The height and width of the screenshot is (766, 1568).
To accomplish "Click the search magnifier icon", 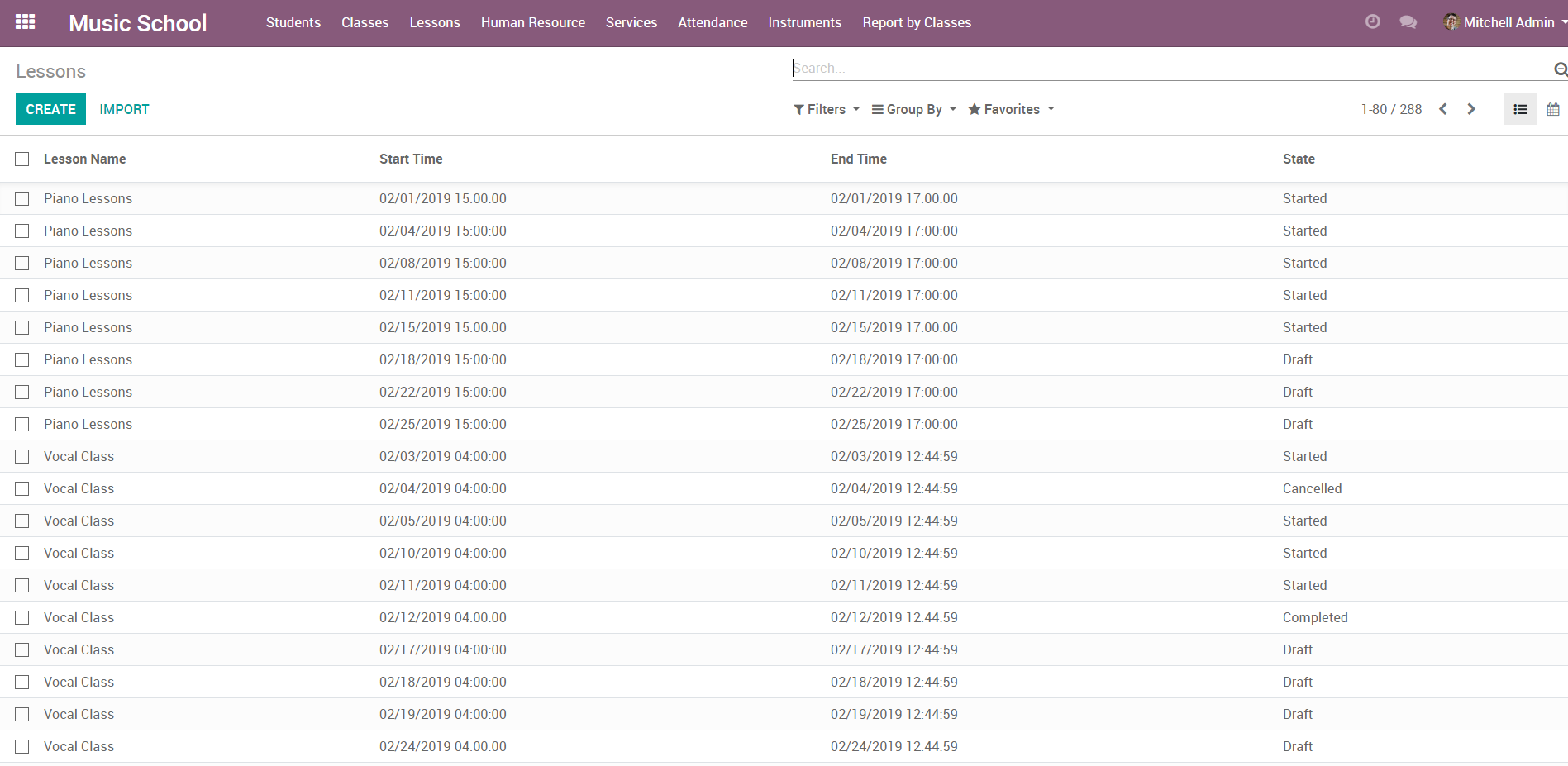I will (x=1560, y=69).
